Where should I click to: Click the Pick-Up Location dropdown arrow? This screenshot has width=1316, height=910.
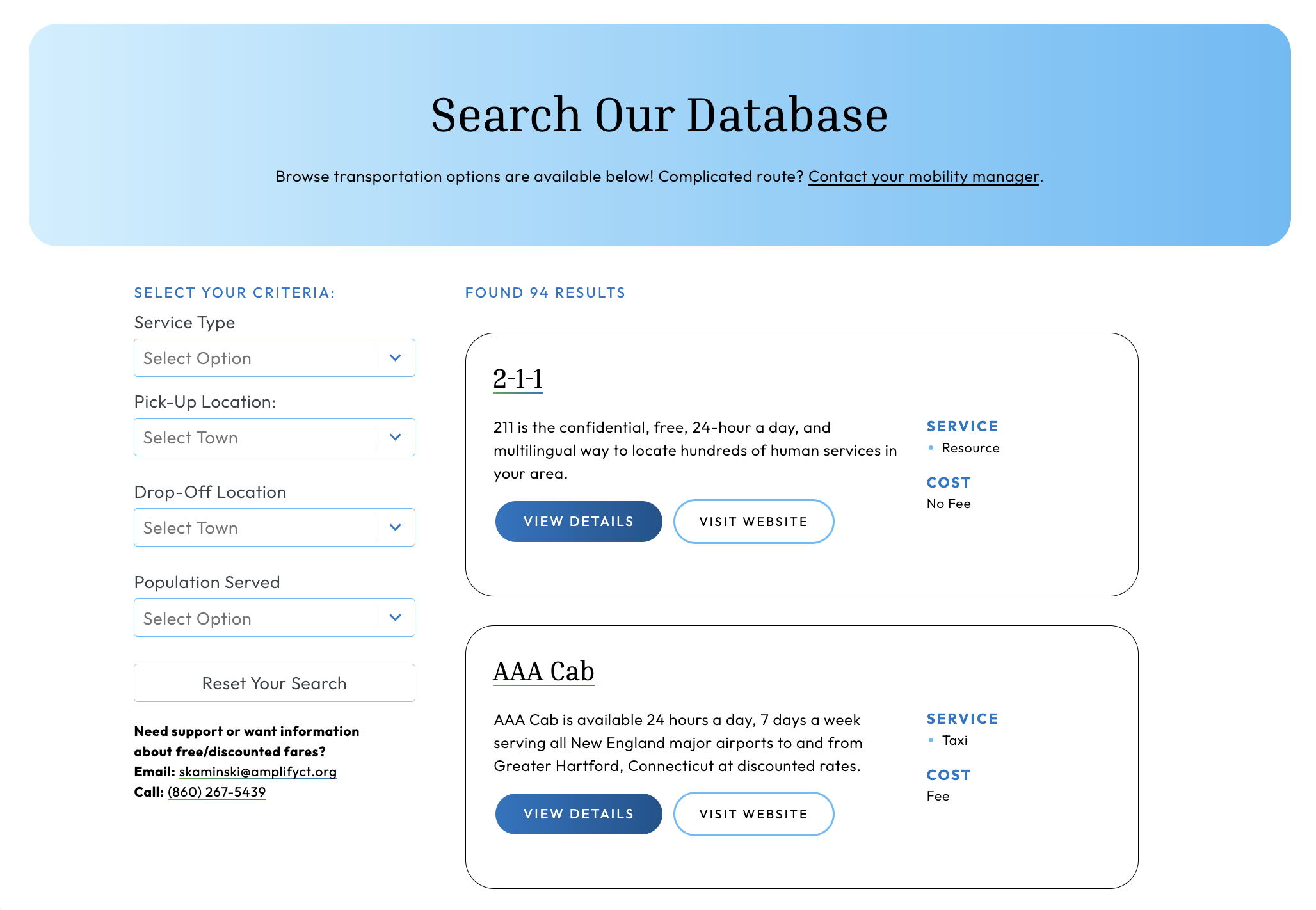[395, 437]
